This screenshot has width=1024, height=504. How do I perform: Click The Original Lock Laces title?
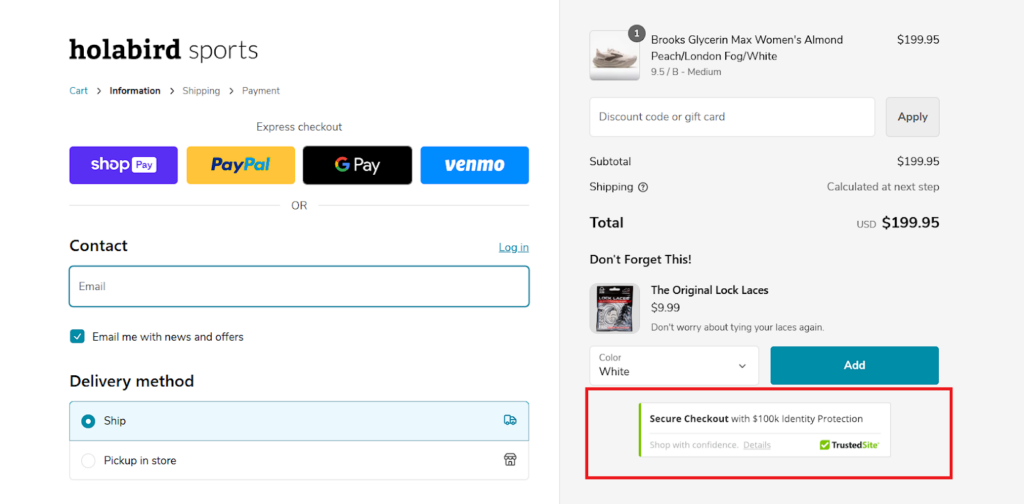(x=710, y=290)
